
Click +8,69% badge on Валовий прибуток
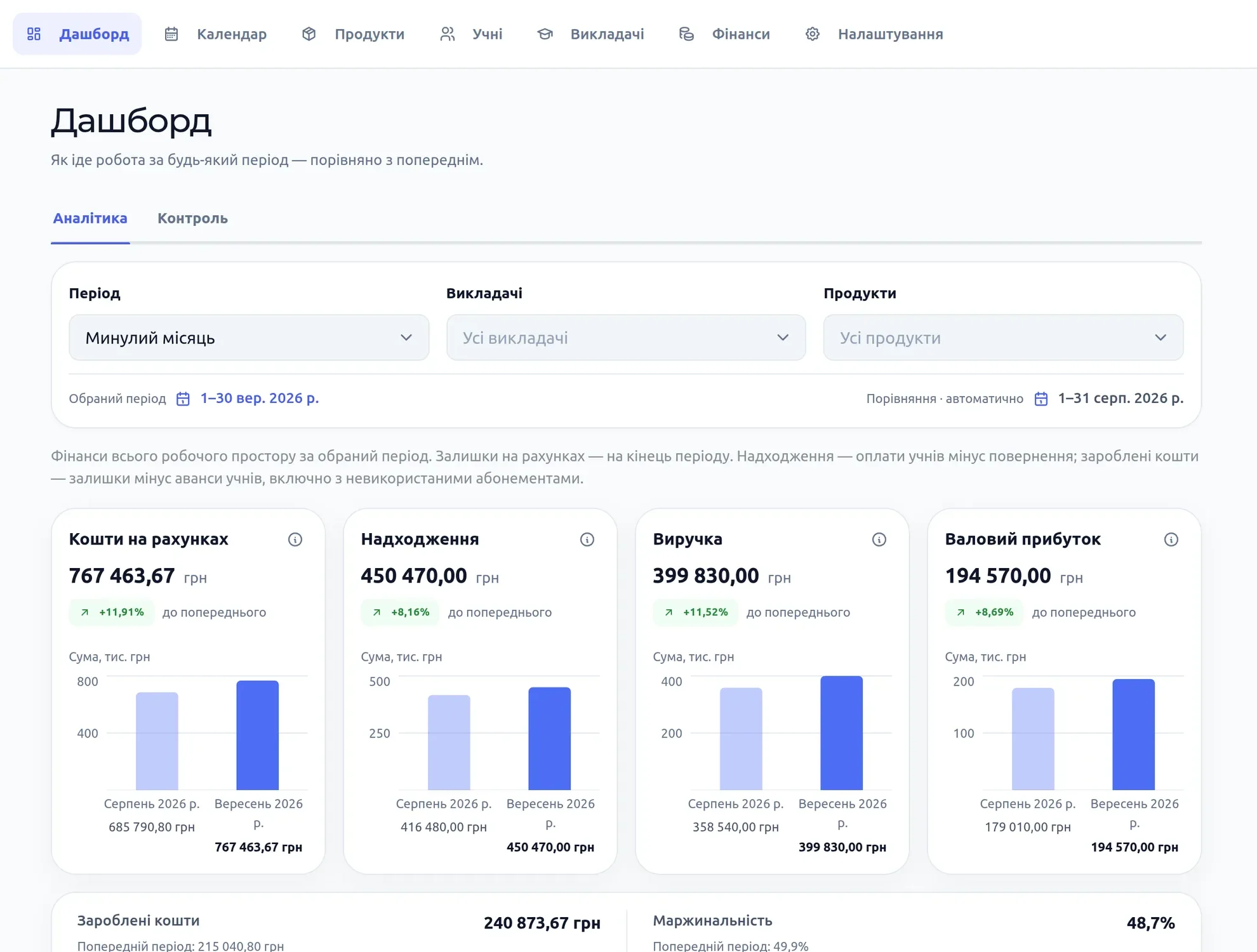[984, 612]
